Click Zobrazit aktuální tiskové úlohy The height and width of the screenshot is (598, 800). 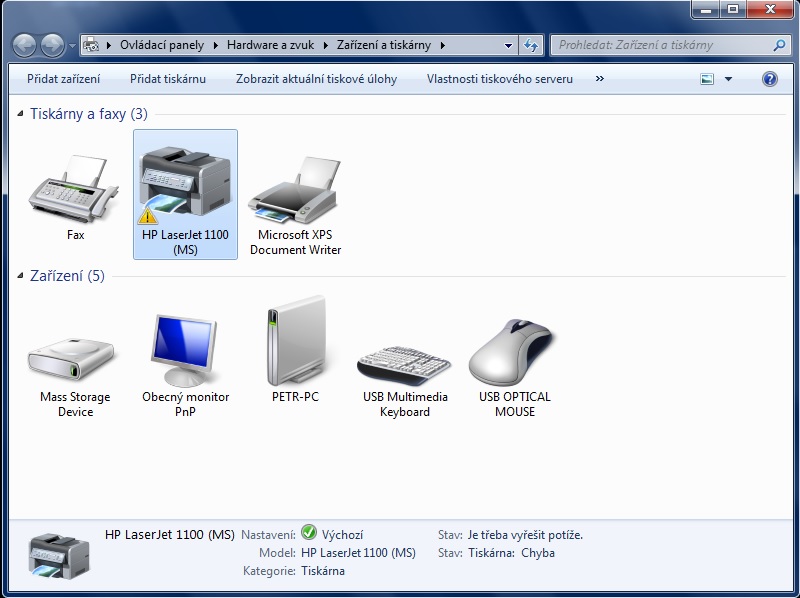pyautogui.click(x=316, y=79)
